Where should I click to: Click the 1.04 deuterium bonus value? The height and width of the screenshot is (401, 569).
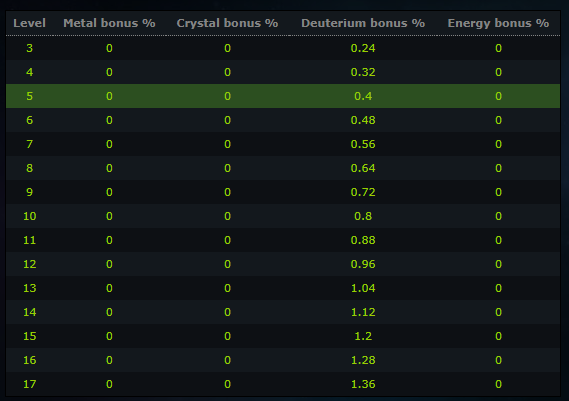click(x=363, y=288)
